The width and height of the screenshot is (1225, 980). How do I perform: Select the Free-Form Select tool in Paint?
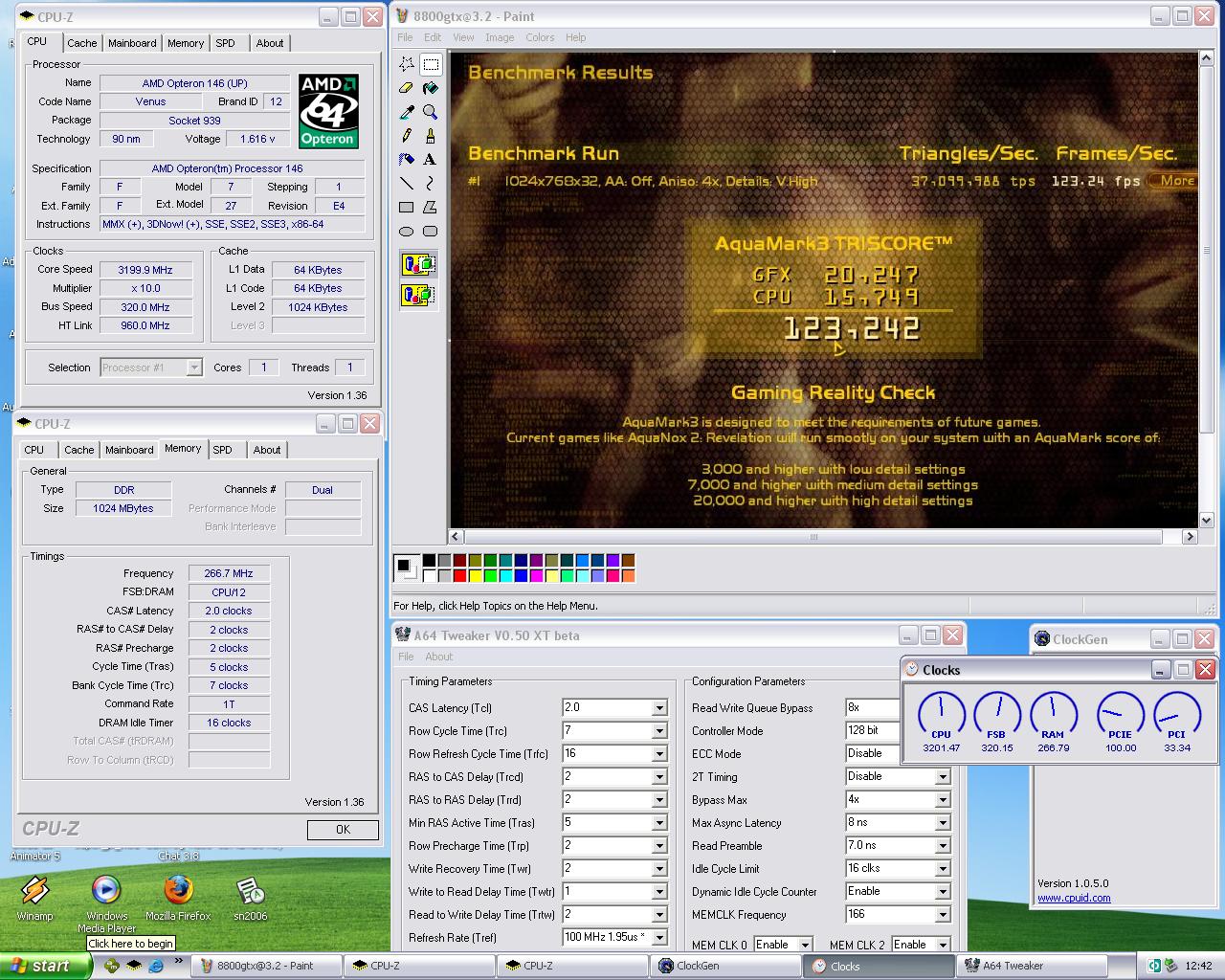point(407,64)
